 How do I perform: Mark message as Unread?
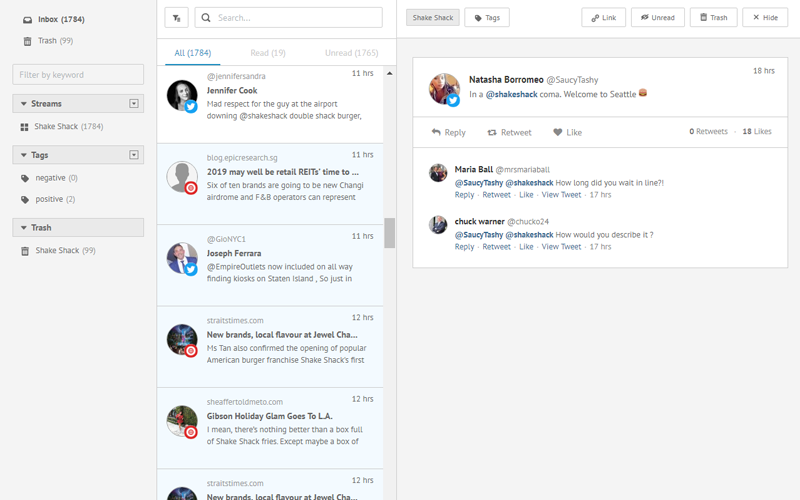coord(658,18)
